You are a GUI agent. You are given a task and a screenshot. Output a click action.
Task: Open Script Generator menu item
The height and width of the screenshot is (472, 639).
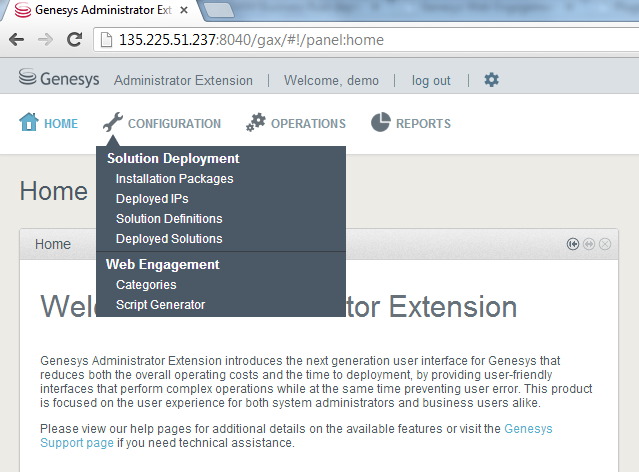tap(160, 305)
